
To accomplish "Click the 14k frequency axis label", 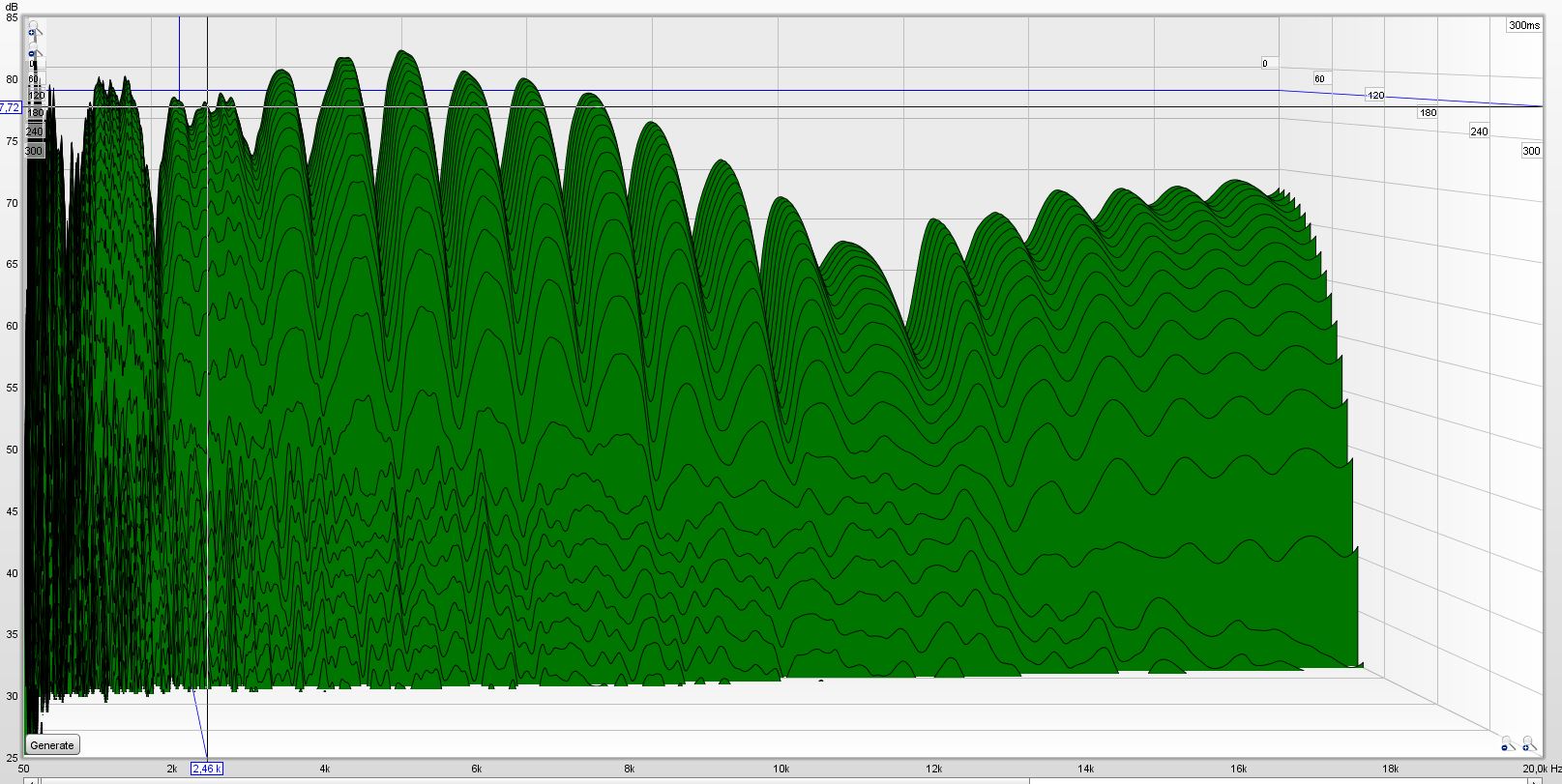I will point(1085,769).
